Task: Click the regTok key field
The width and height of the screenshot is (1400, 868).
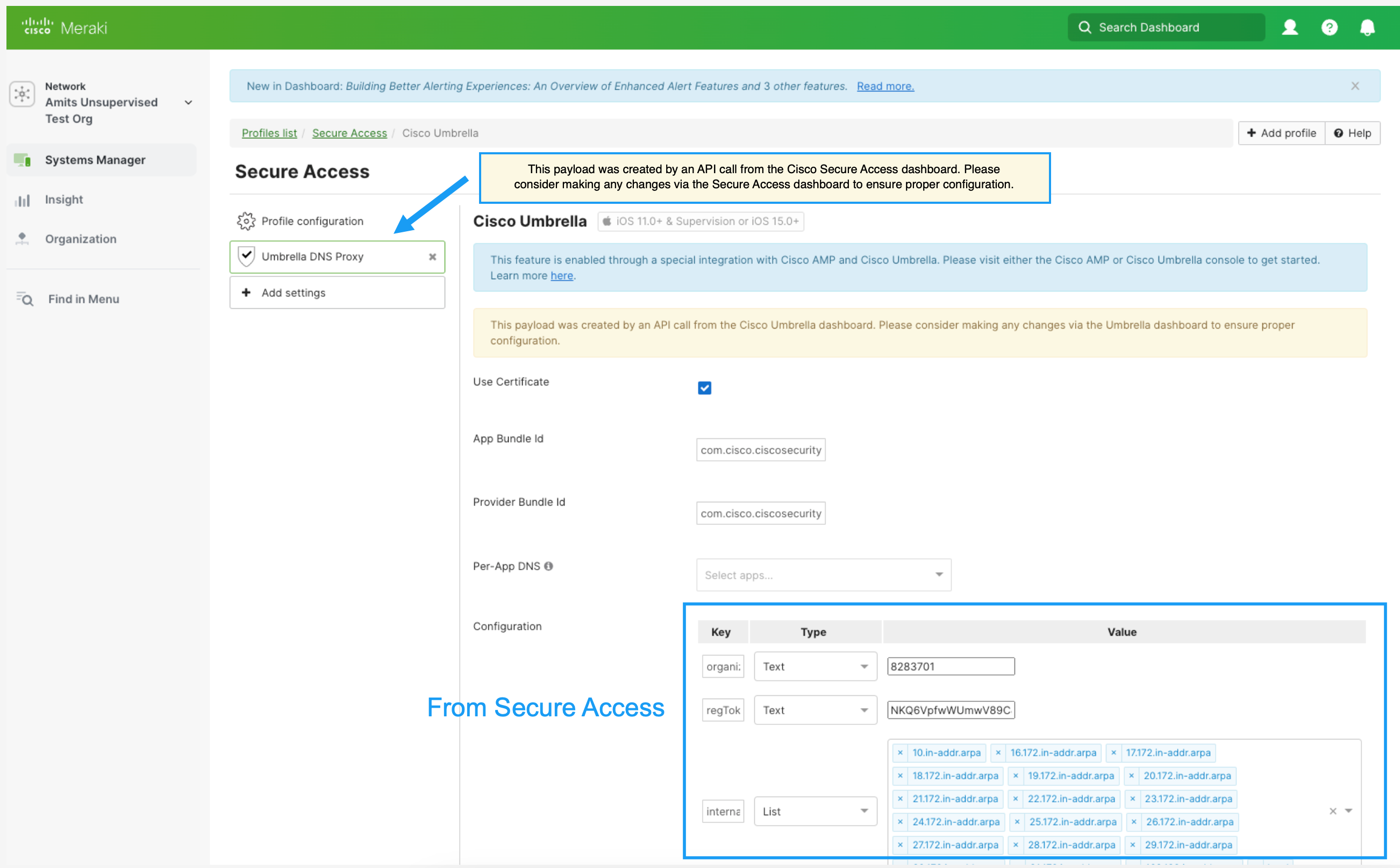Action: pyautogui.click(x=723, y=709)
